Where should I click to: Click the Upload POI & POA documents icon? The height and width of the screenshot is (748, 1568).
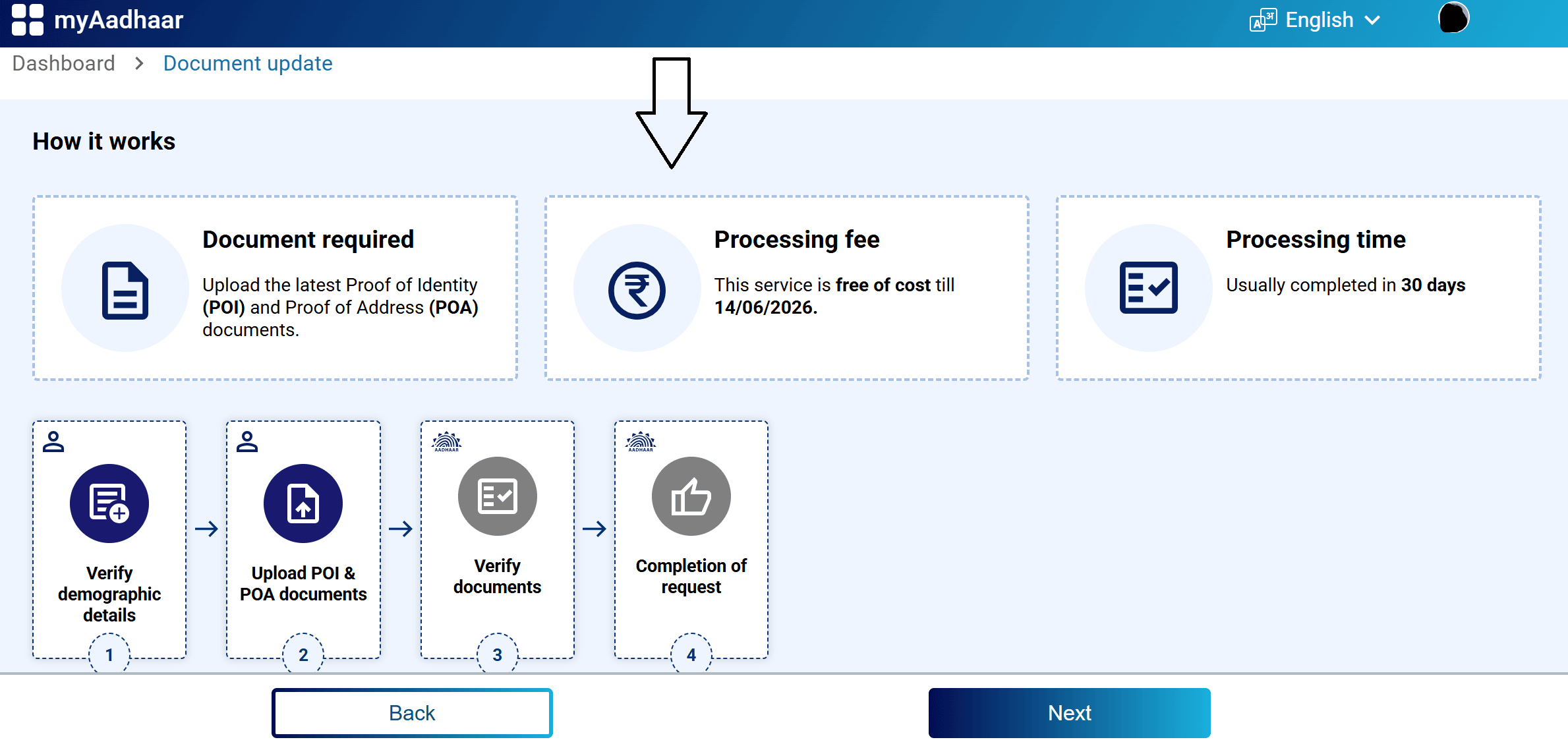[303, 503]
